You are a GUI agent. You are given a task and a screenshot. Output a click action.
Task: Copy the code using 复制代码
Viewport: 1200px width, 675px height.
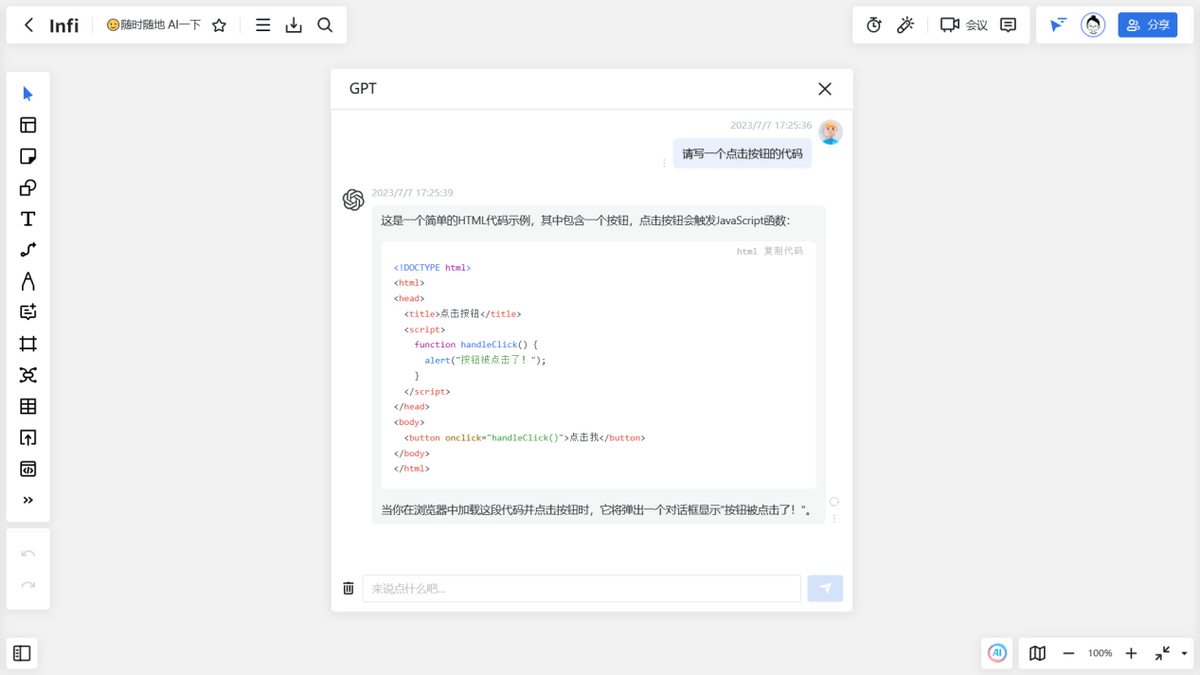click(x=785, y=251)
